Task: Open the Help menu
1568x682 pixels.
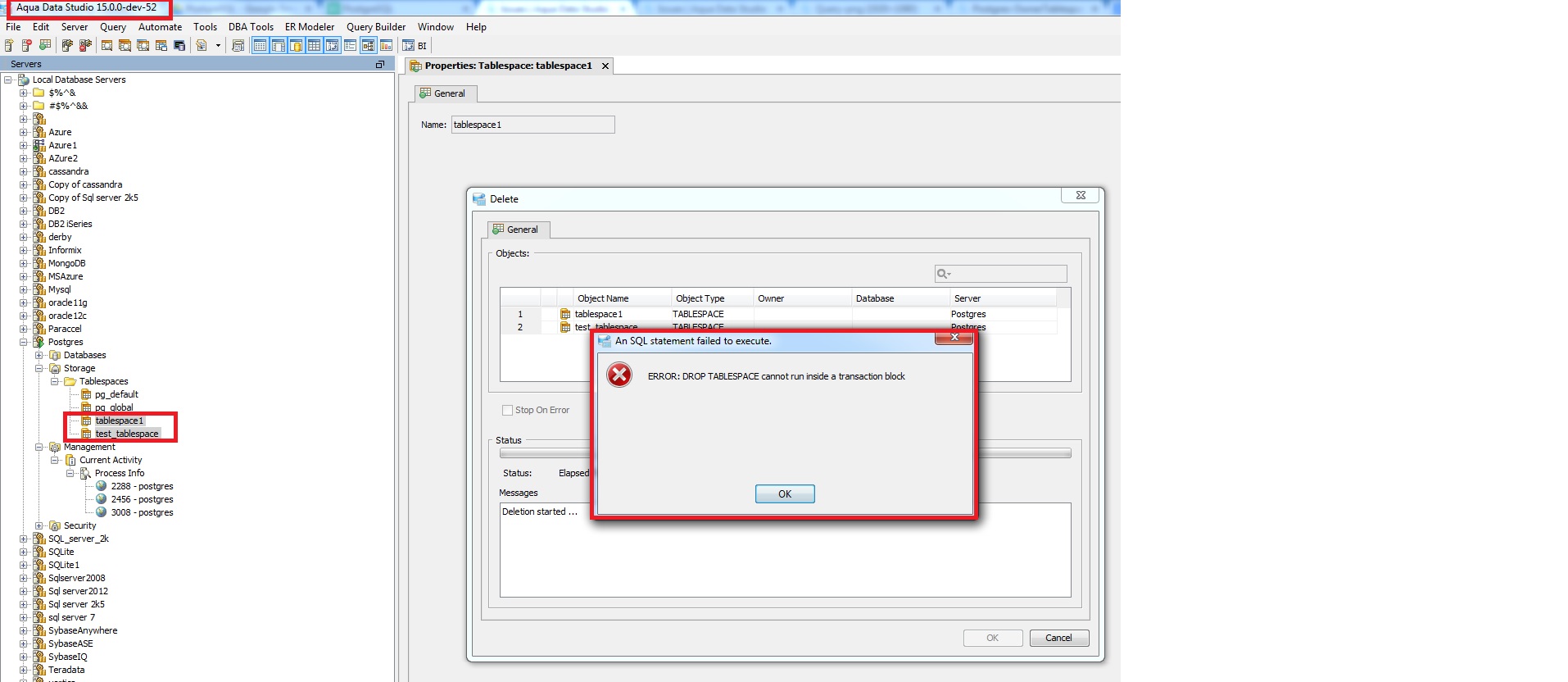Action: [x=476, y=27]
